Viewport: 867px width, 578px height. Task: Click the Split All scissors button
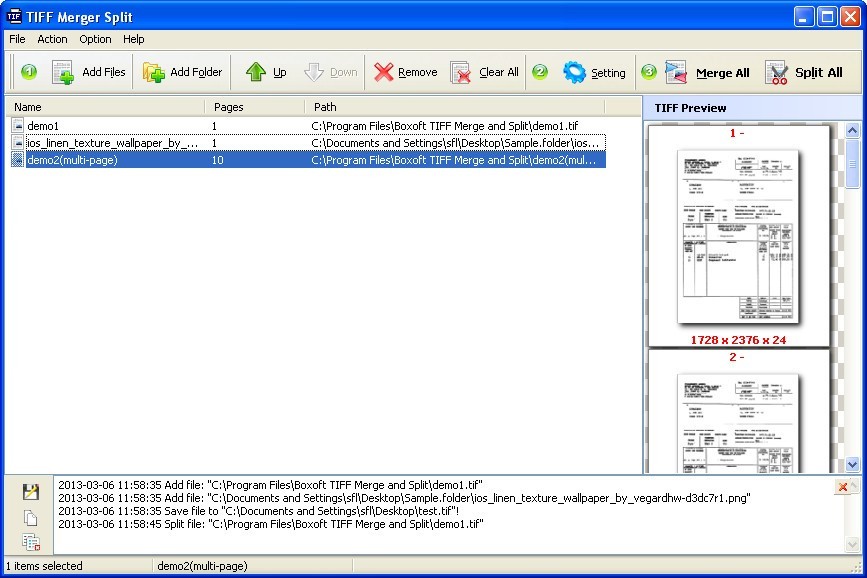(804, 72)
